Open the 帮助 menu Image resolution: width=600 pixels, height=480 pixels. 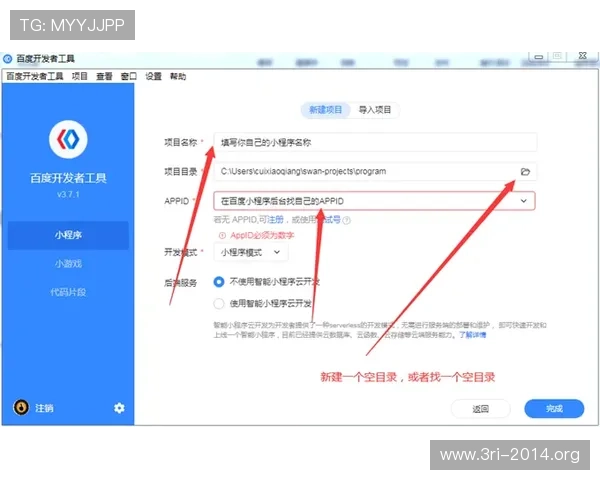[178, 76]
